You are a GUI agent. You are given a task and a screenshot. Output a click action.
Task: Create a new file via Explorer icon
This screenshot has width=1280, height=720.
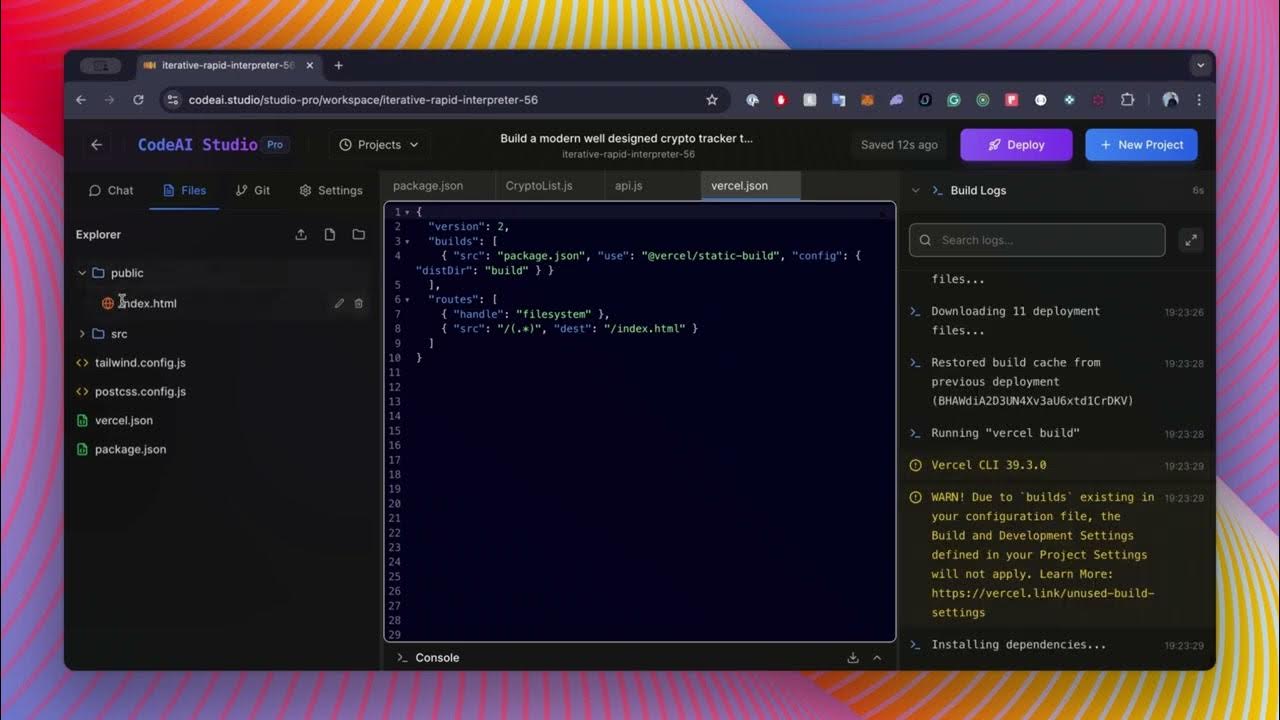coord(330,234)
